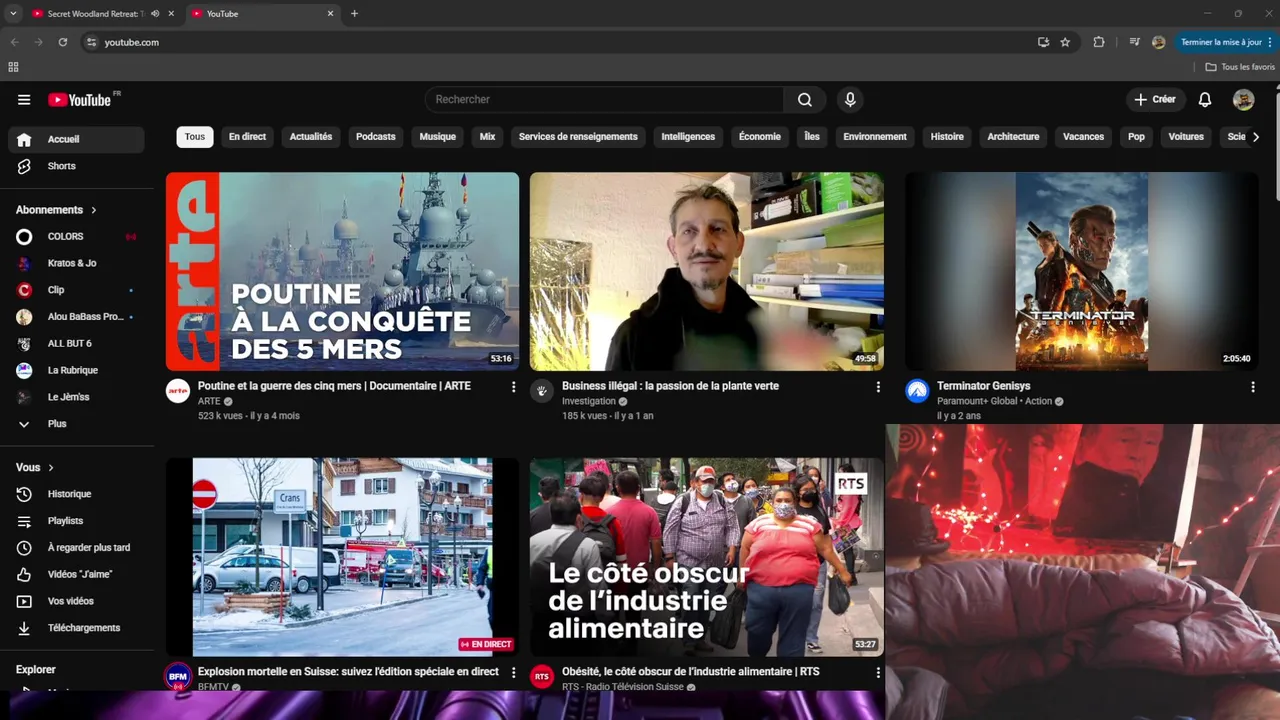The image size is (1280, 720).
Task: Select the En direct filter chip
Action: tap(247, 137)
